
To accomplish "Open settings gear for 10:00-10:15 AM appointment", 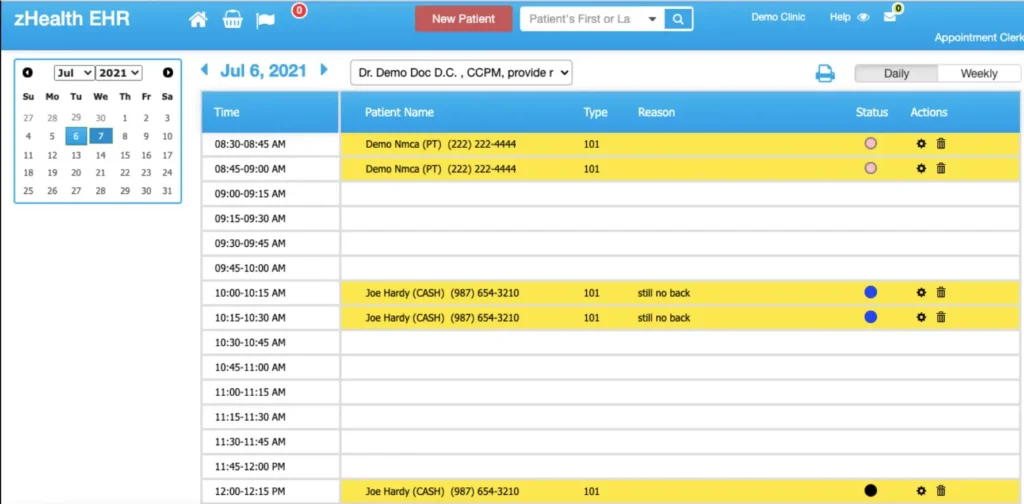I will 921,292.
